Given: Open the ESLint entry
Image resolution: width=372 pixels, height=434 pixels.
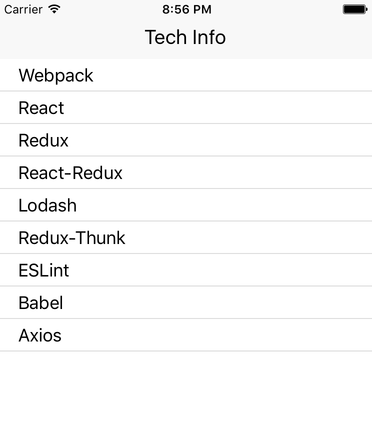Looking at the screenshot, I should [x=186, y=270].
